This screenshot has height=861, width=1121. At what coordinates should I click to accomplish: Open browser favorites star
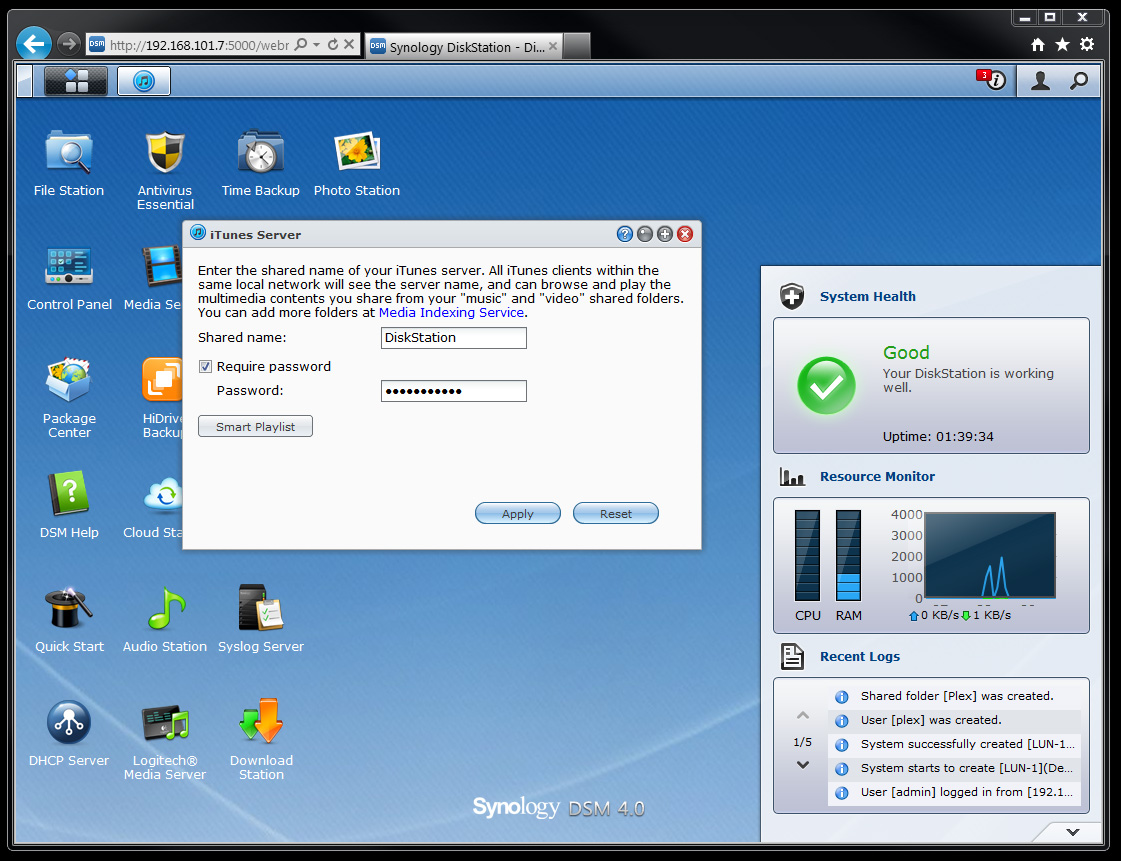click(x=1063, y=44)
